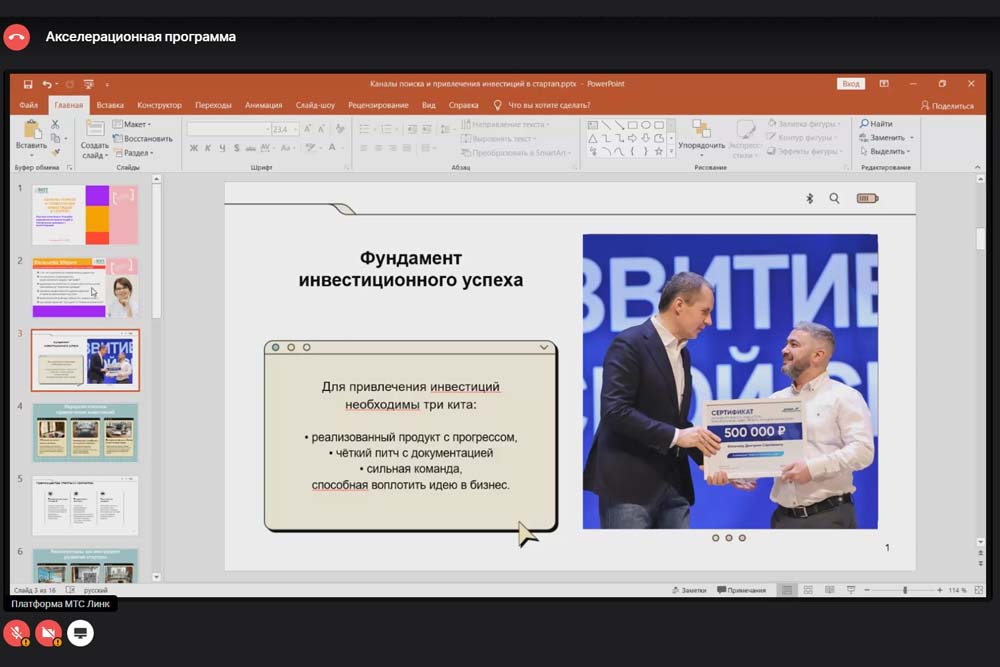Screen dimensions: 1000x667
Task: Click the zoom slider in status bar
Action: pos(905,590)
